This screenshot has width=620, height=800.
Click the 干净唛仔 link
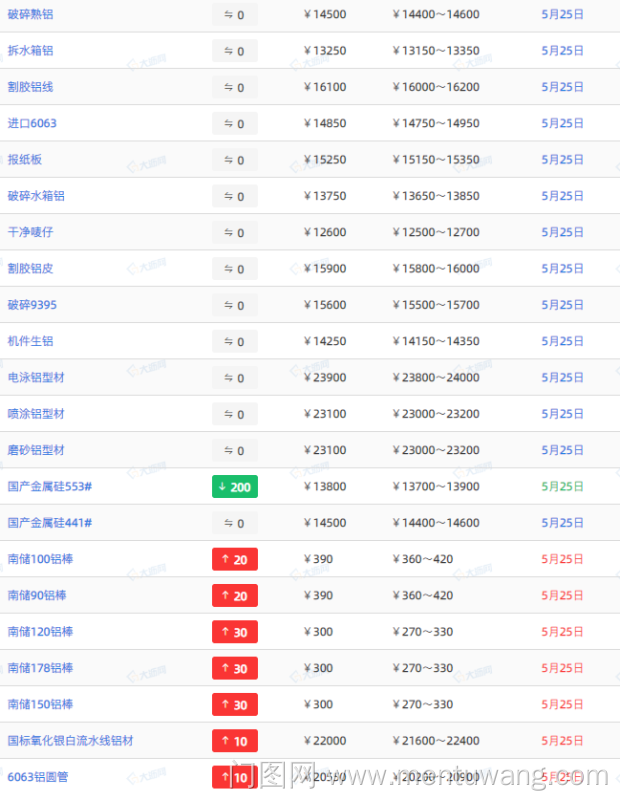[30, 232]
